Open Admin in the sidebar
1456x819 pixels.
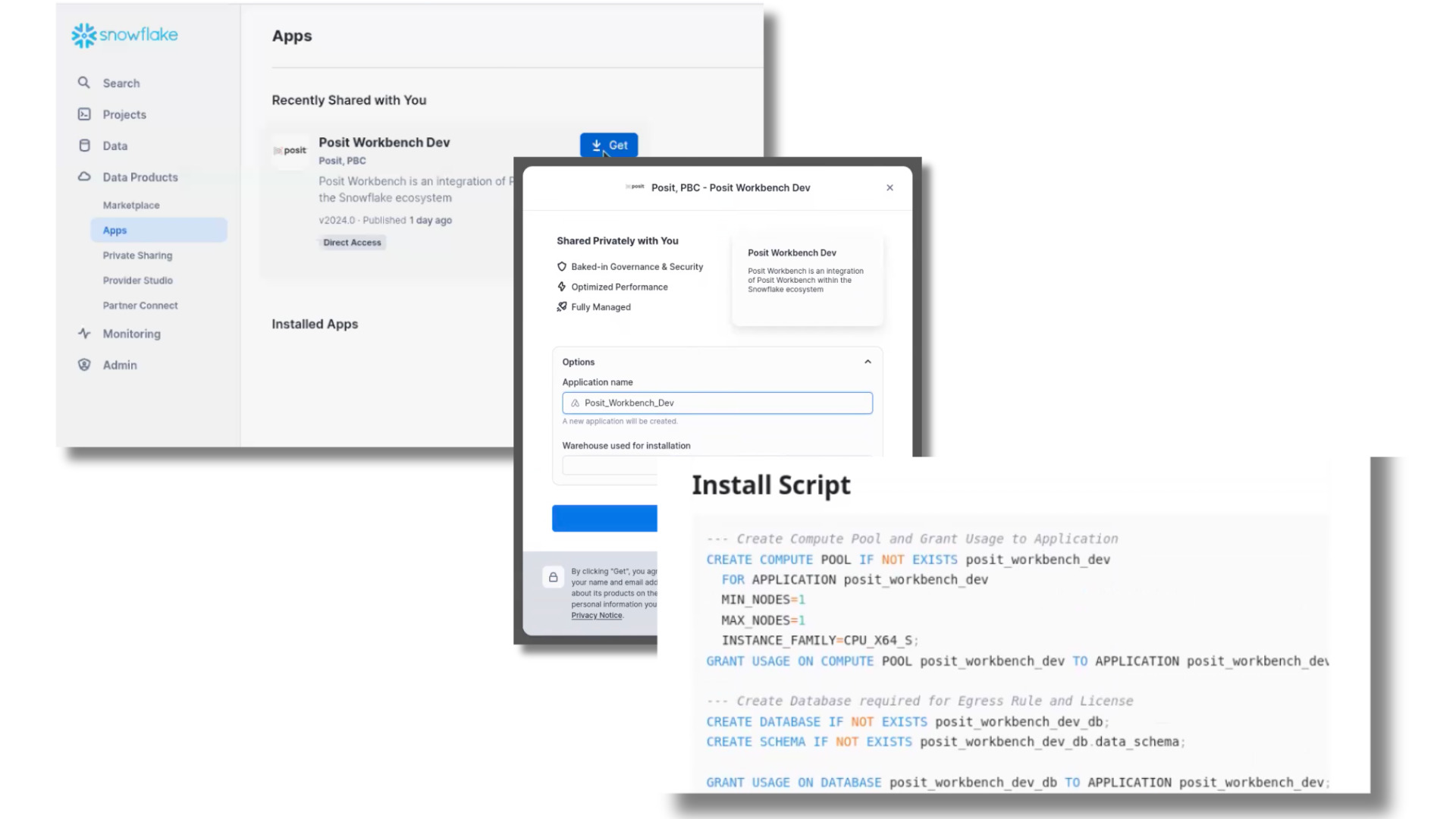pos(120,365)
